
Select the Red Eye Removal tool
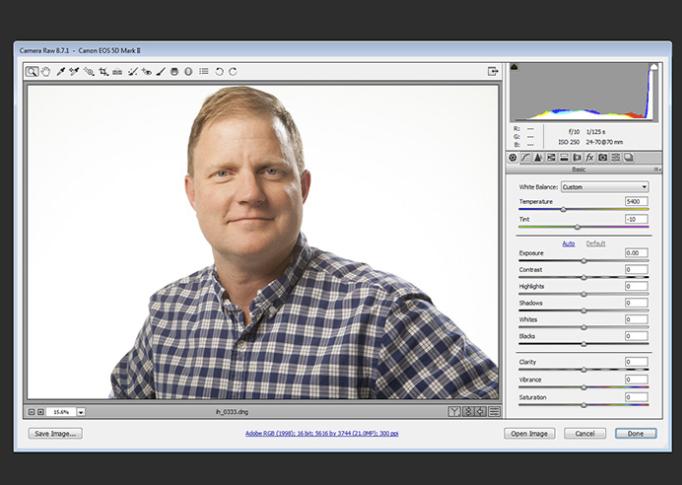point(147,72)
